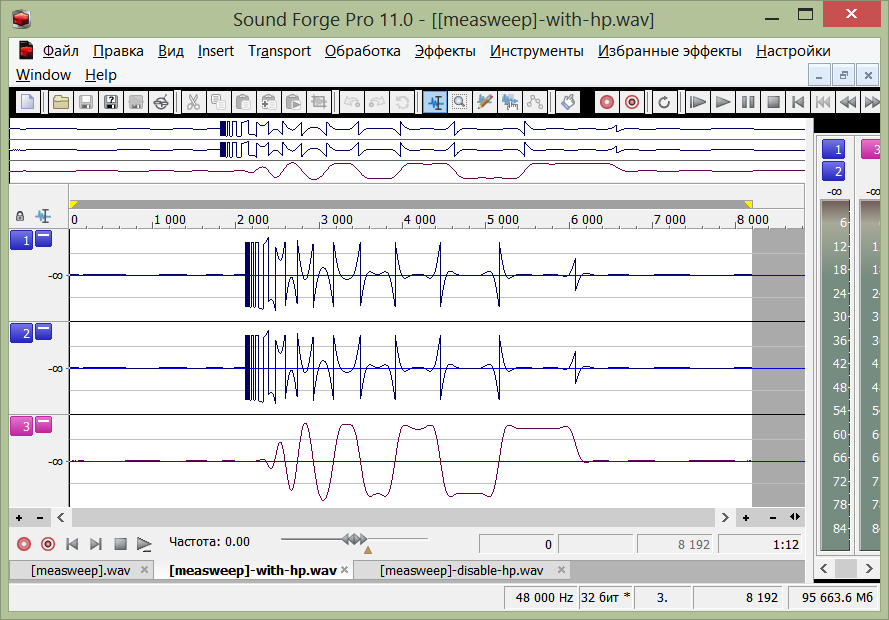Stop playback from the main toolbar
This screenshot has width=889, height=620.
pyautogui.click(x=773, y=103)
